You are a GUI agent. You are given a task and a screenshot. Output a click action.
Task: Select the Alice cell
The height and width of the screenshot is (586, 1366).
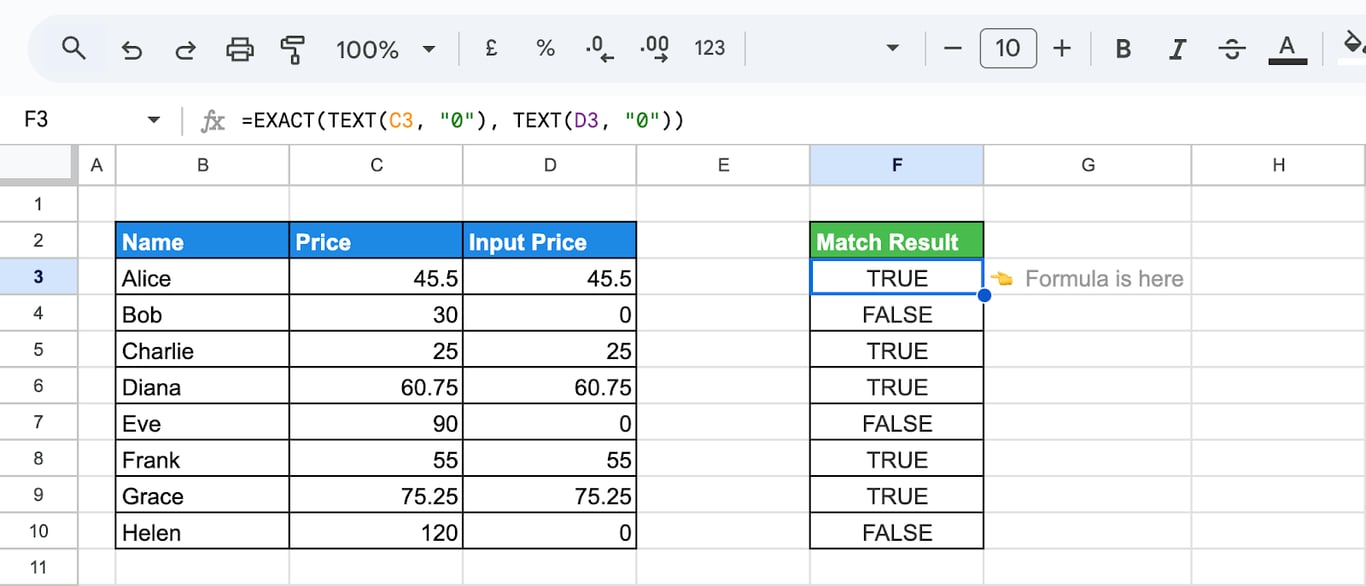point(203,278)
